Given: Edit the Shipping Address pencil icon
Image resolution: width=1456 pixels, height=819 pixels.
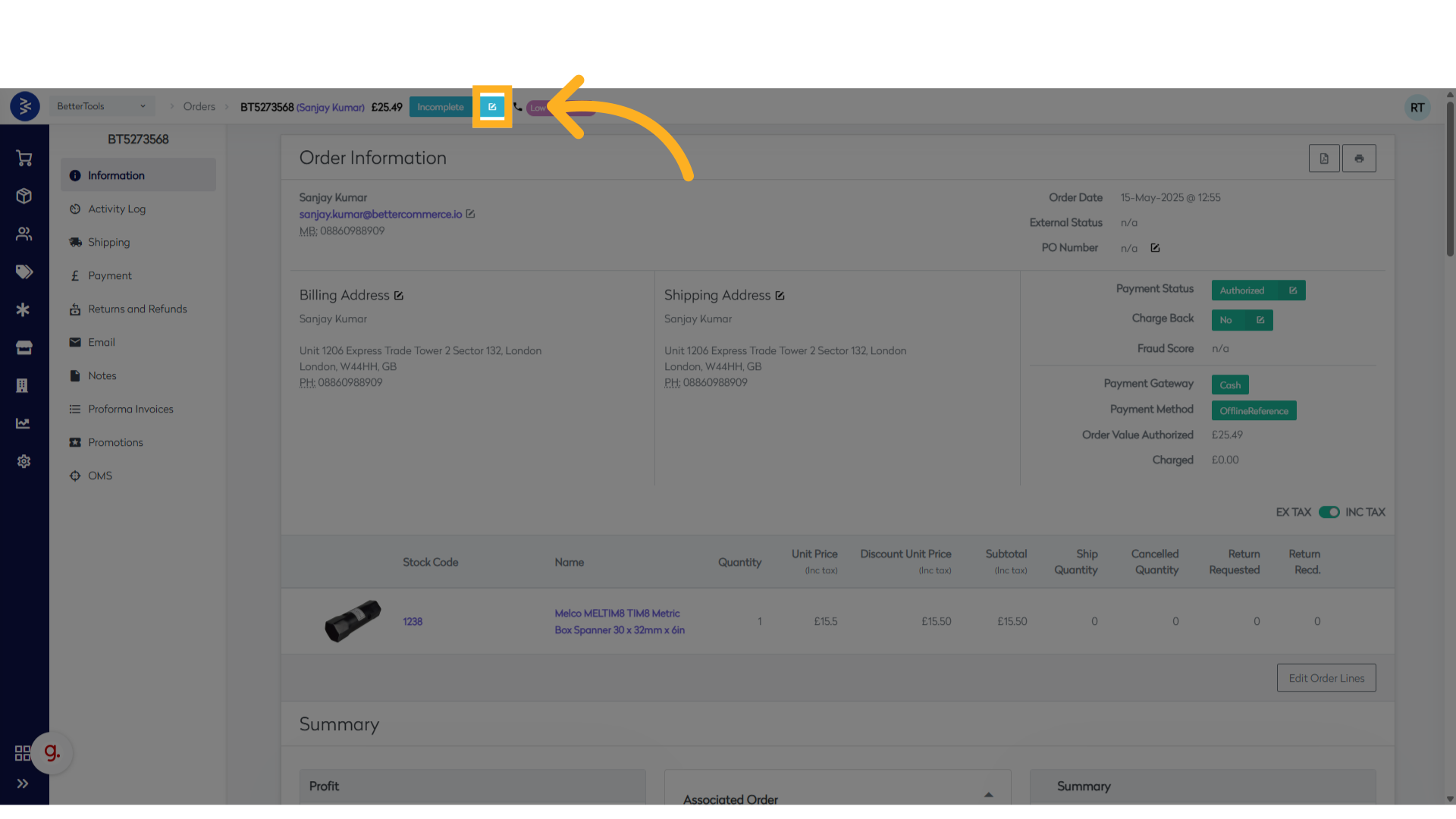Looking at the screenshot, I should pyautogui.click(x=780, y=296).
